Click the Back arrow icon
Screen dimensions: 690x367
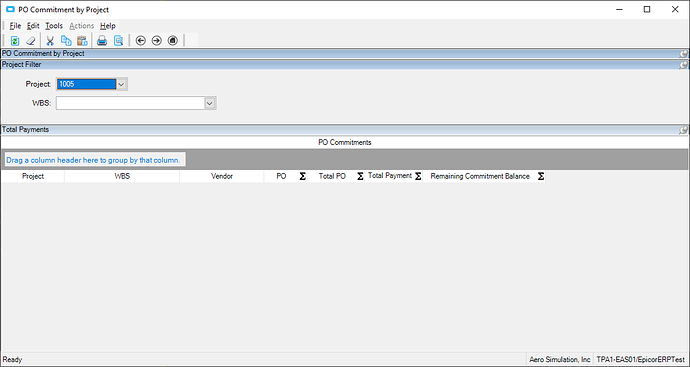(x=140, y=40)
